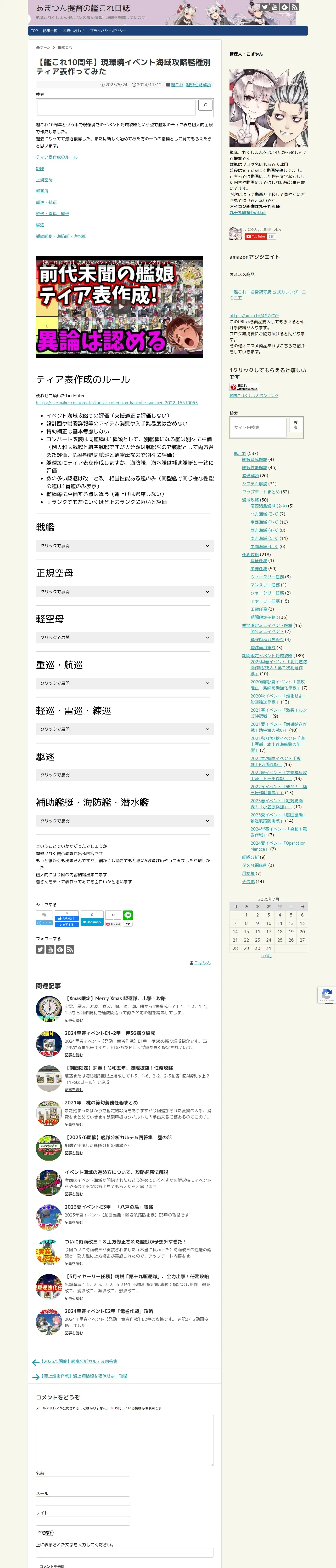Play the ティア表作成 video
The image size is (336, 1568).
[x=120, y=307]
